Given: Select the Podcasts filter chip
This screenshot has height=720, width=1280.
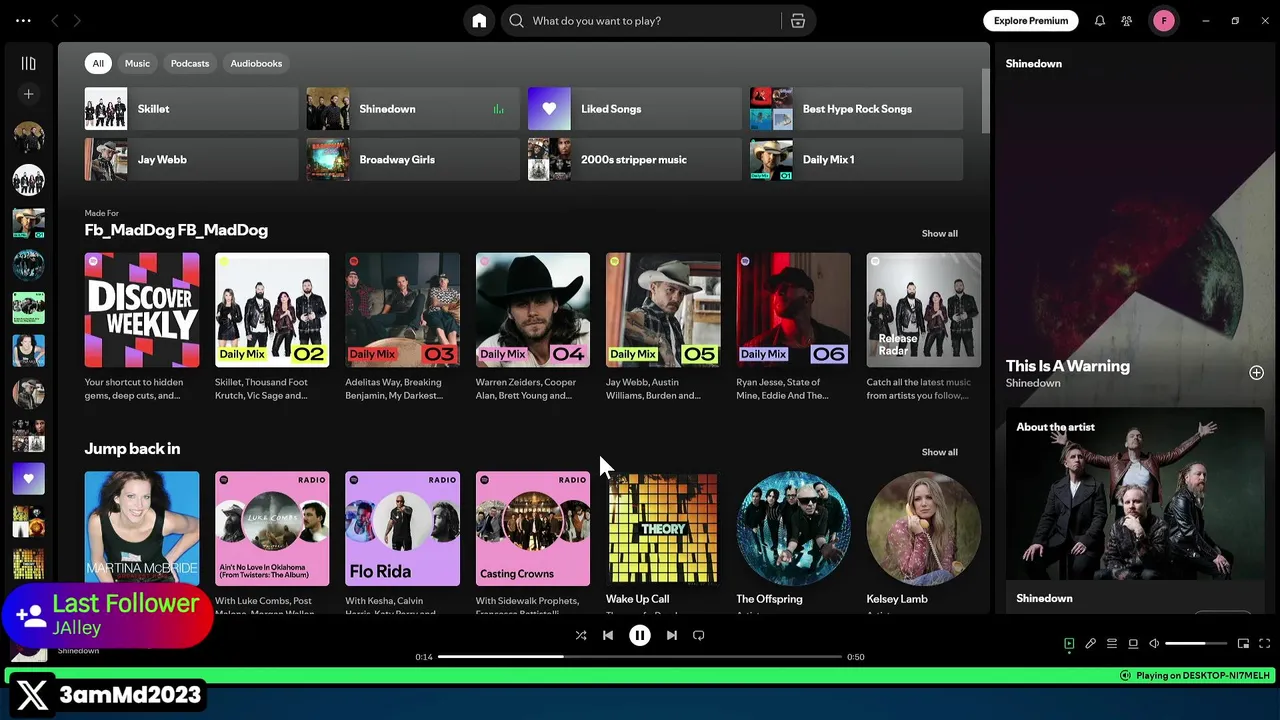Looking at the screenshot, I should tap(190, 64).
